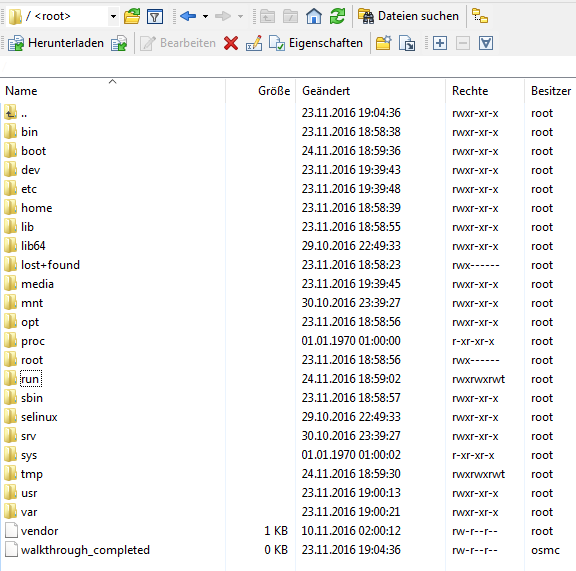The image size is (576, 571).
Task: Click the select files plus icon
Action: coord(440,43)
